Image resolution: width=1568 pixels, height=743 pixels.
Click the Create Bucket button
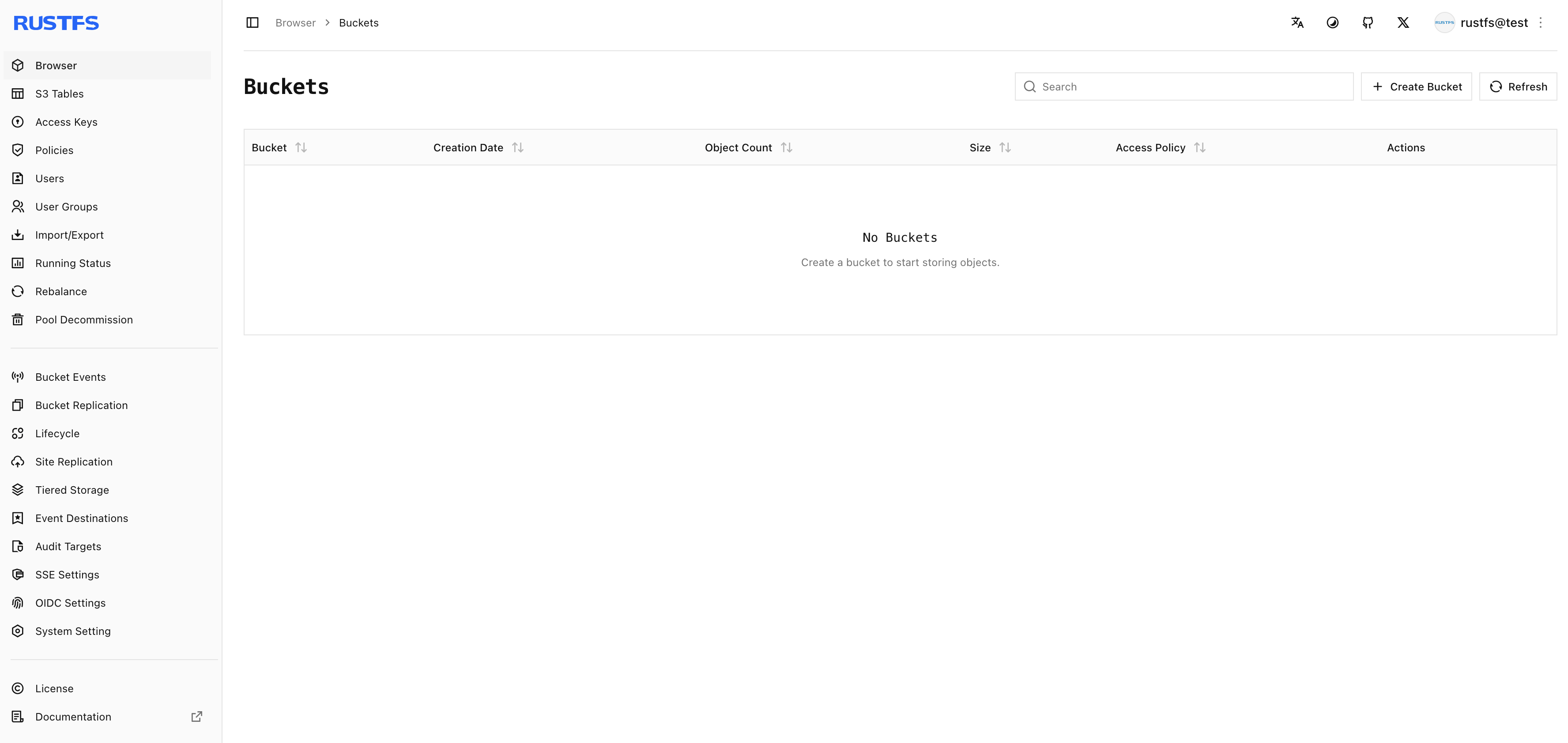point(1416,86)
